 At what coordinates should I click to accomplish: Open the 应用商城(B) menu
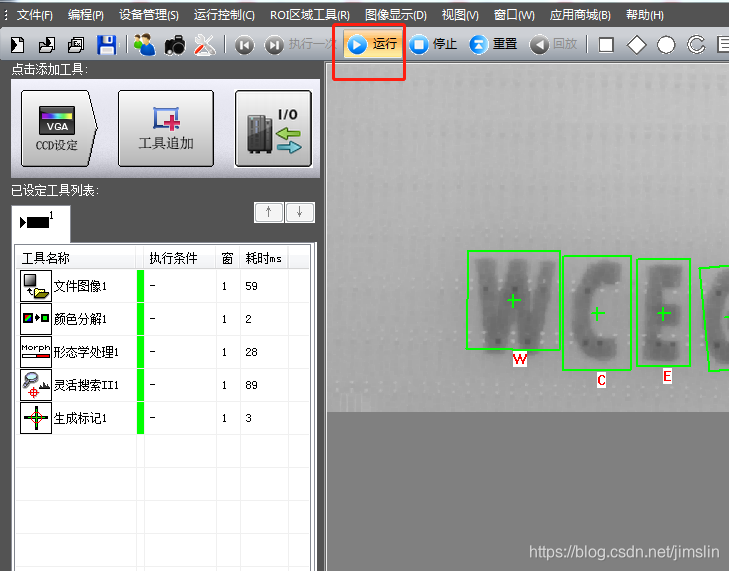click(x=580, y=15)
